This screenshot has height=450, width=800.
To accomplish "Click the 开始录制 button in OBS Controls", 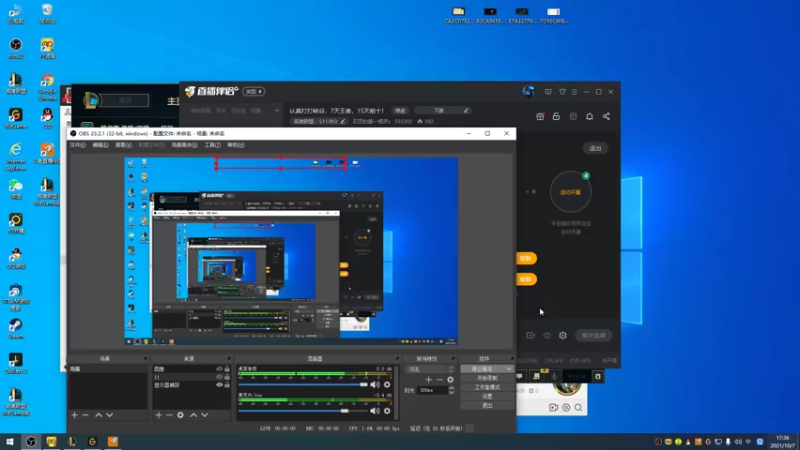I will point(487,378).
